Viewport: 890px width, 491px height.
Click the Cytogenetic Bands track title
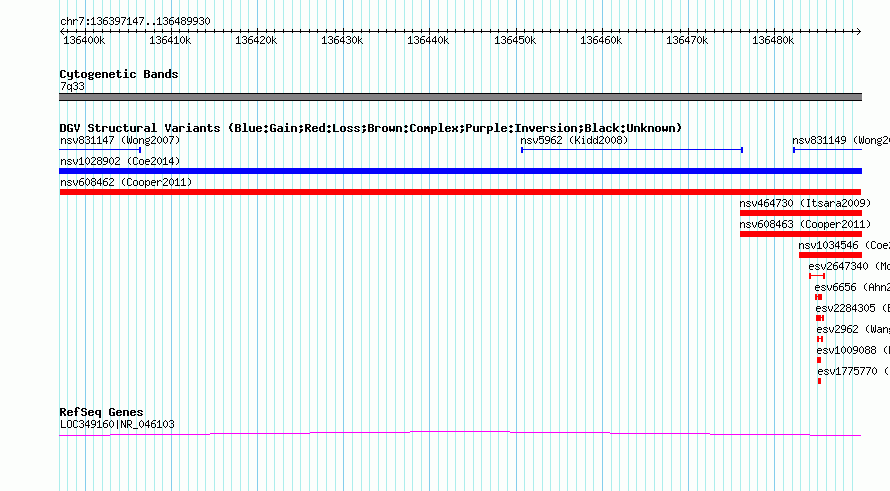[119, 74]
